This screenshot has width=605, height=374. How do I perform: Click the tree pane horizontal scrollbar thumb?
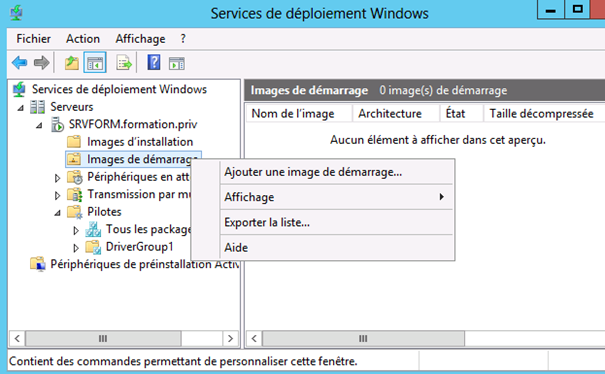[103, 338]
